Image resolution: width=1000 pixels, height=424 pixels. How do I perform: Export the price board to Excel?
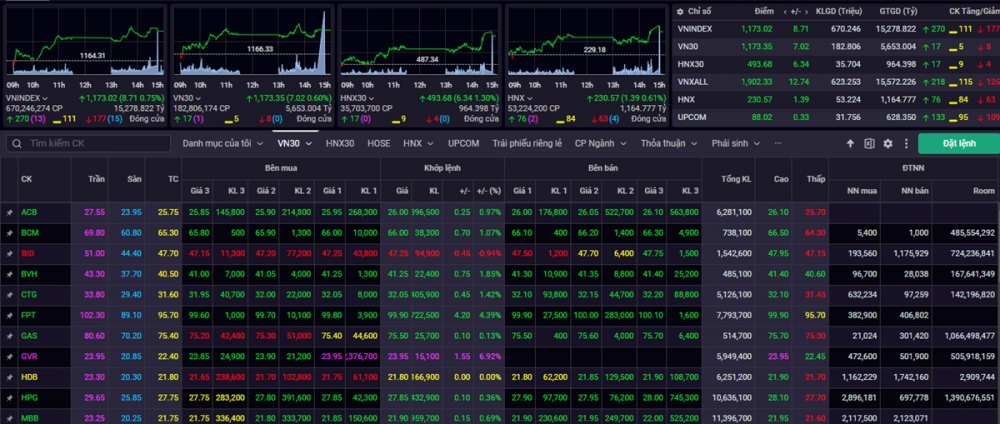(x=869, y=143)
